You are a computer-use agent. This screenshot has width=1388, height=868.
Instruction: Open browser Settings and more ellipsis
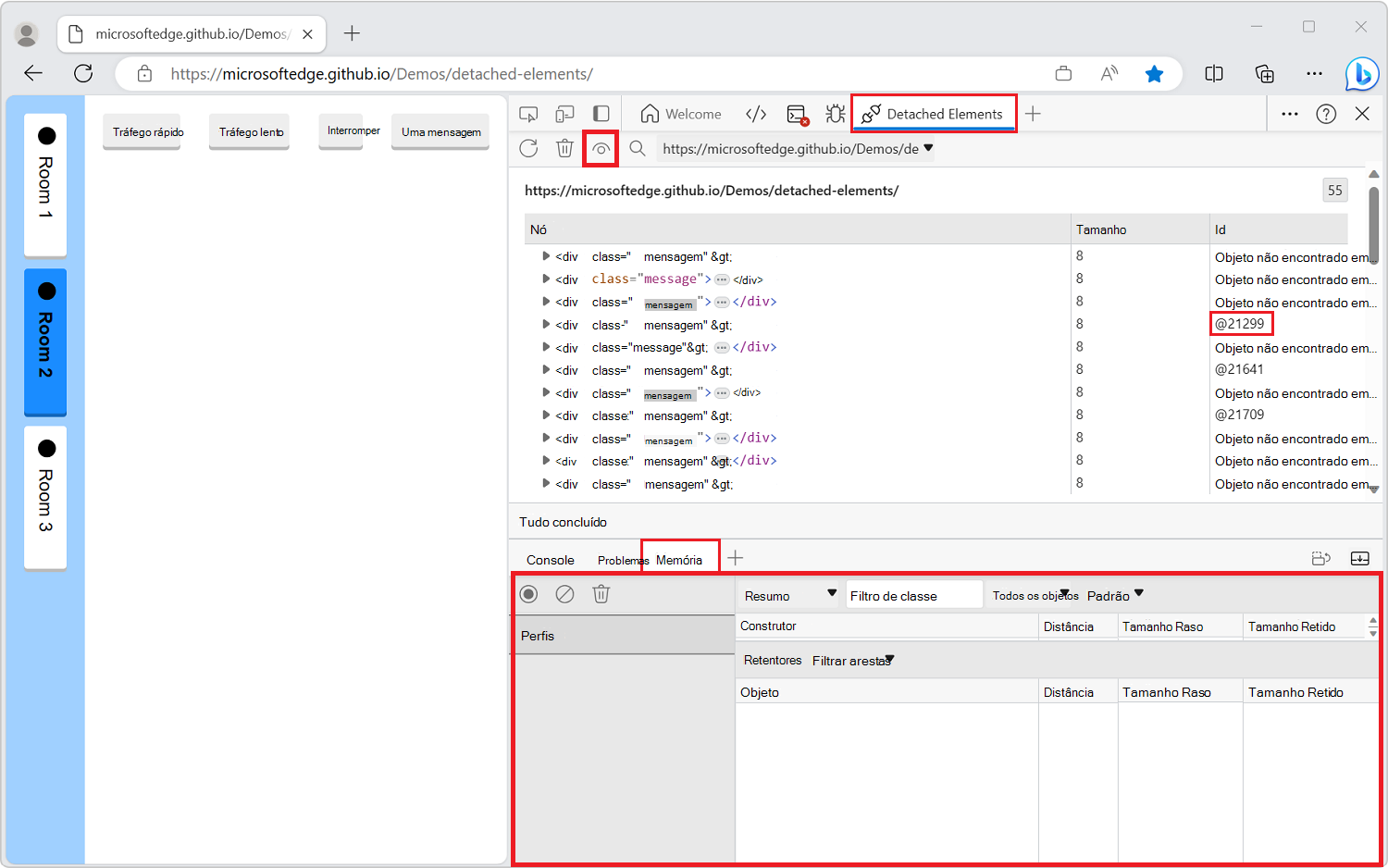click(1314, 74)
